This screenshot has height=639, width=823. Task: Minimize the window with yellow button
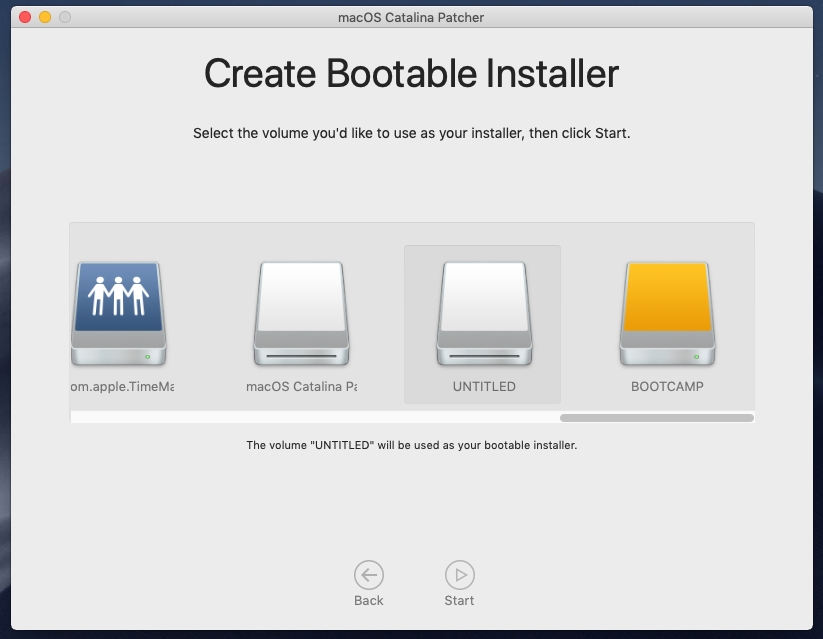tap(45, 17)
